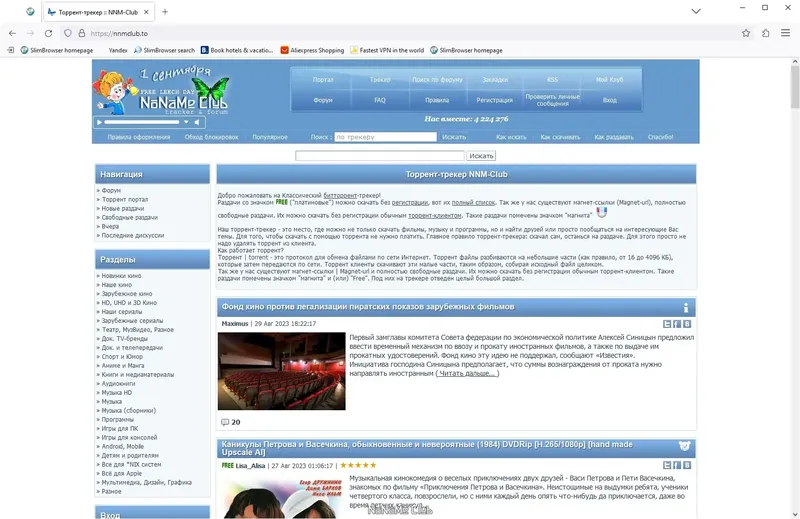
Task: Open Игры для ПК section
Action: (120, 429)
